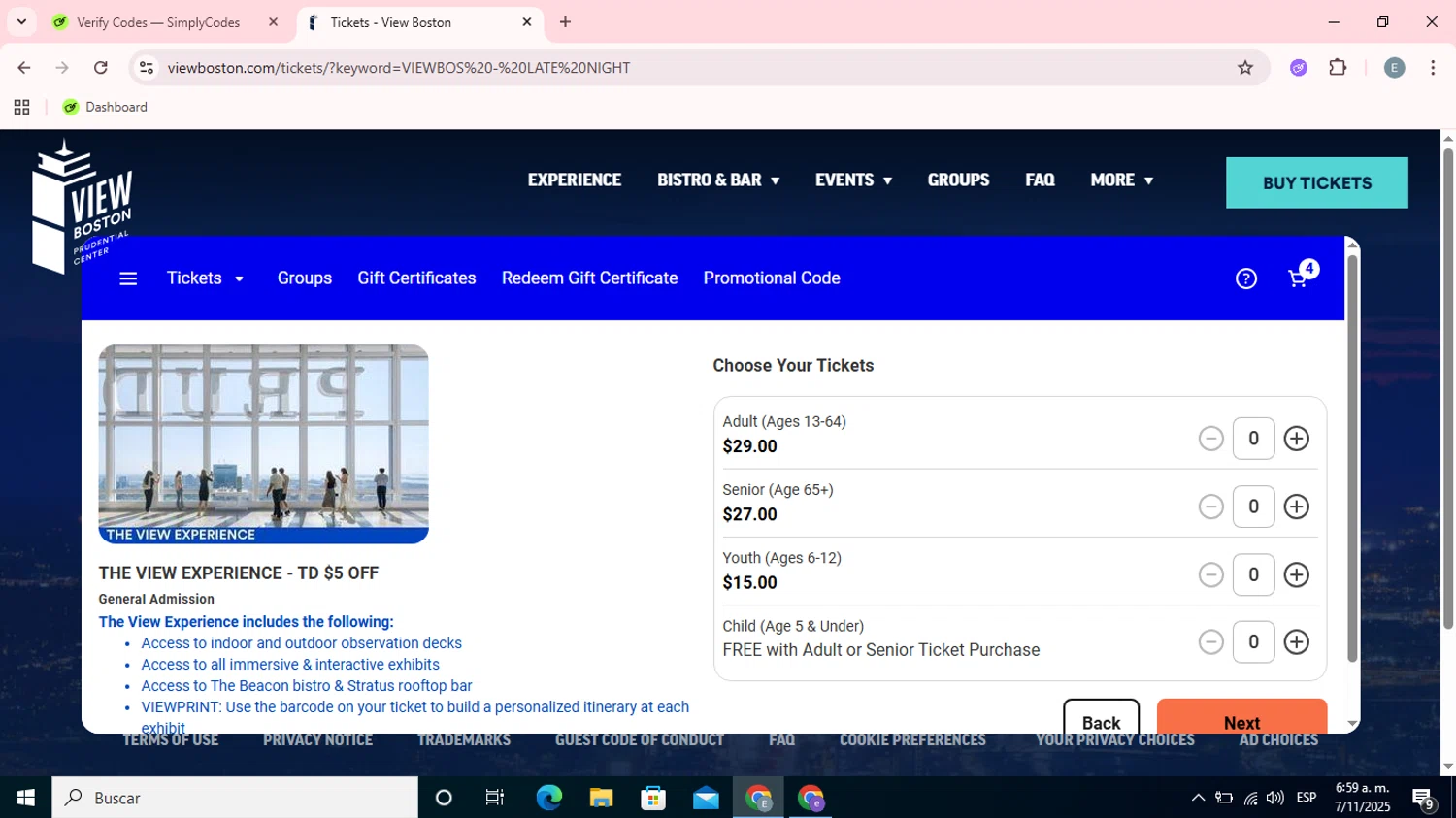Screen dimensions: 1456x818
Task: Click the Adult quantity input field
Action: click(1253, 439)
